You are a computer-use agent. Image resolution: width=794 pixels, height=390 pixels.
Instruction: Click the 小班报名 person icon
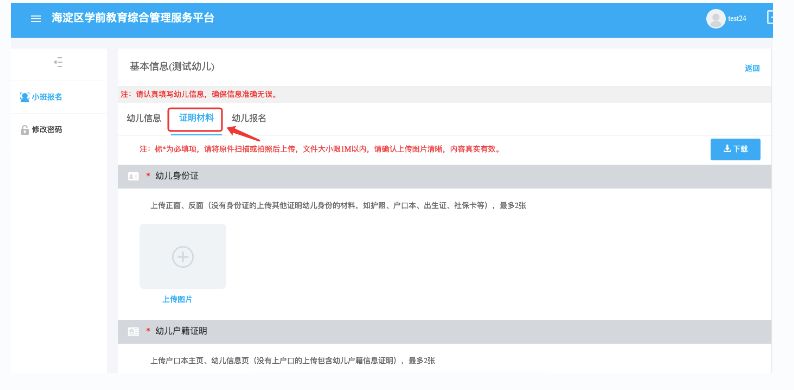(24, 97)
